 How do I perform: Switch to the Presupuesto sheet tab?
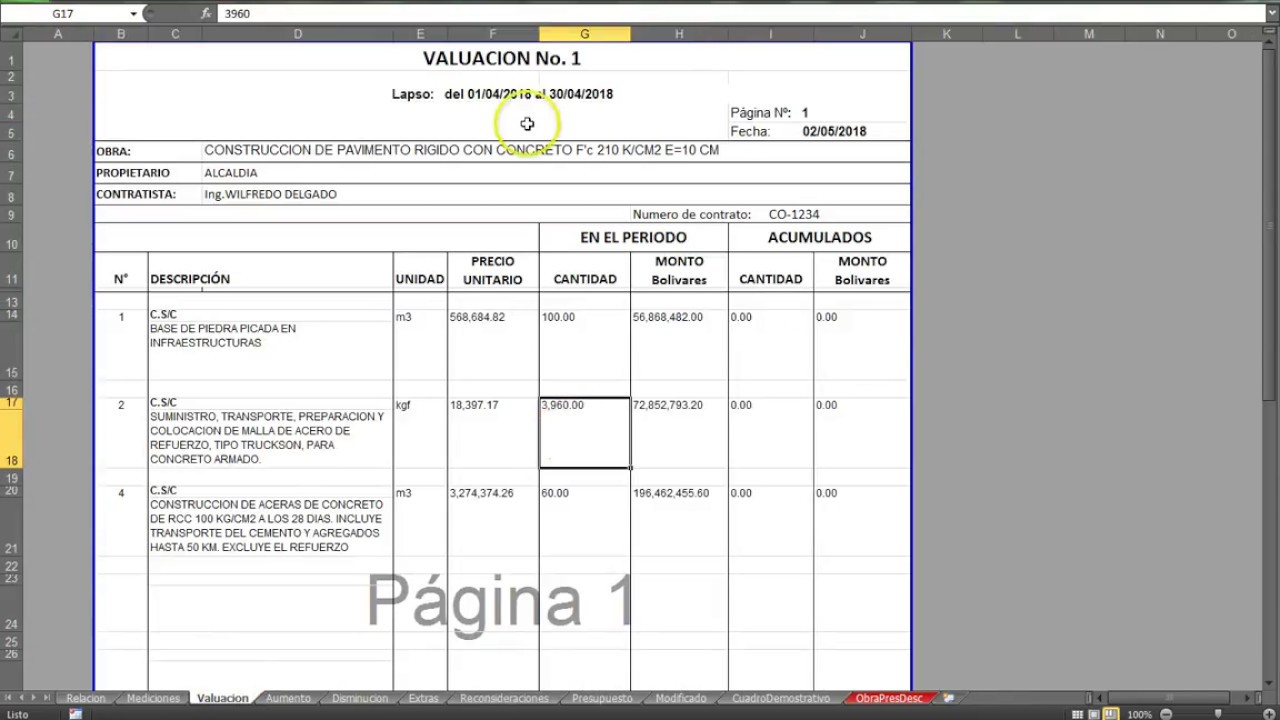click(600, 698)
